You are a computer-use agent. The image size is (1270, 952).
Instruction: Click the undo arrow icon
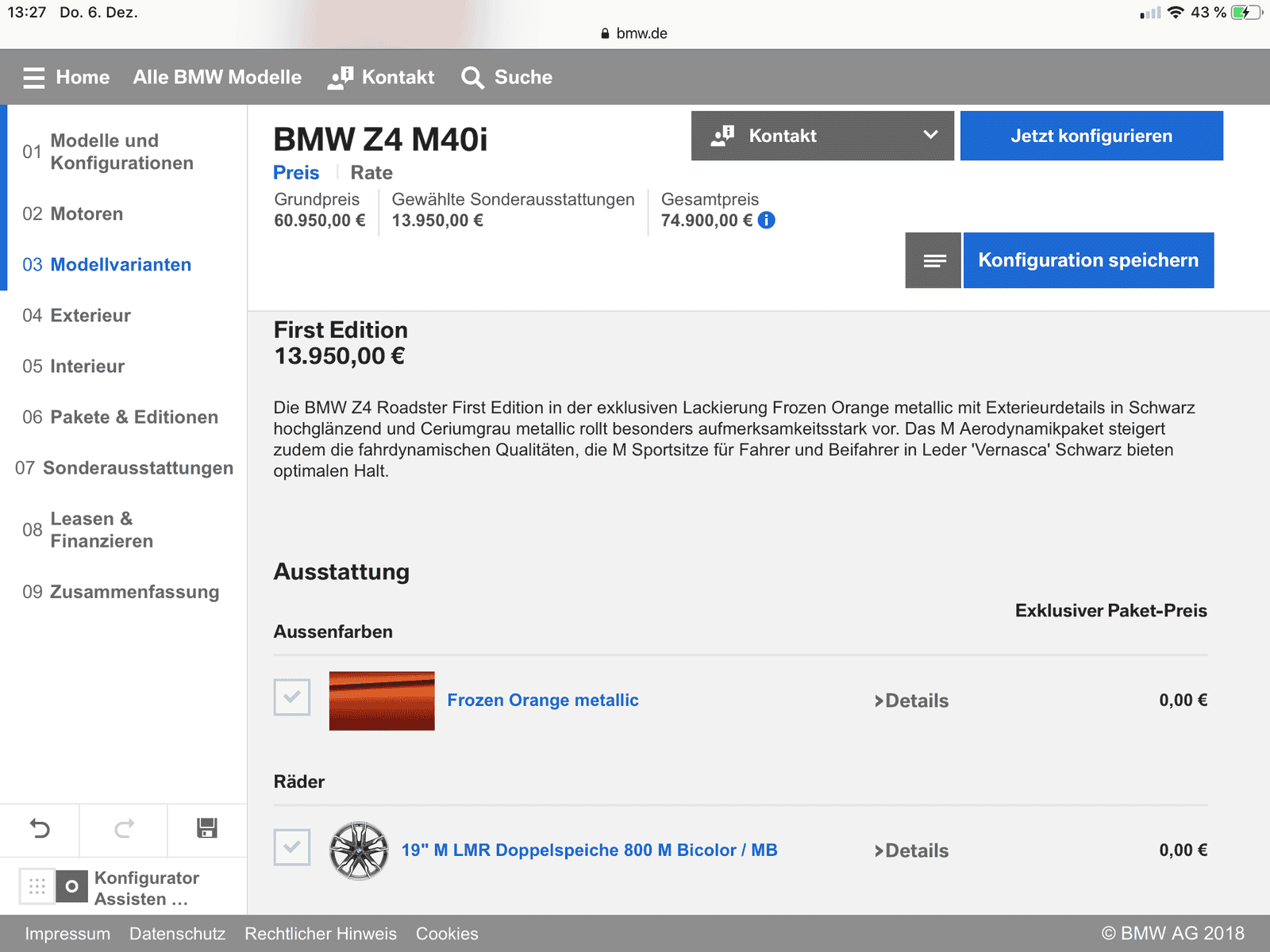pos(40,829)
